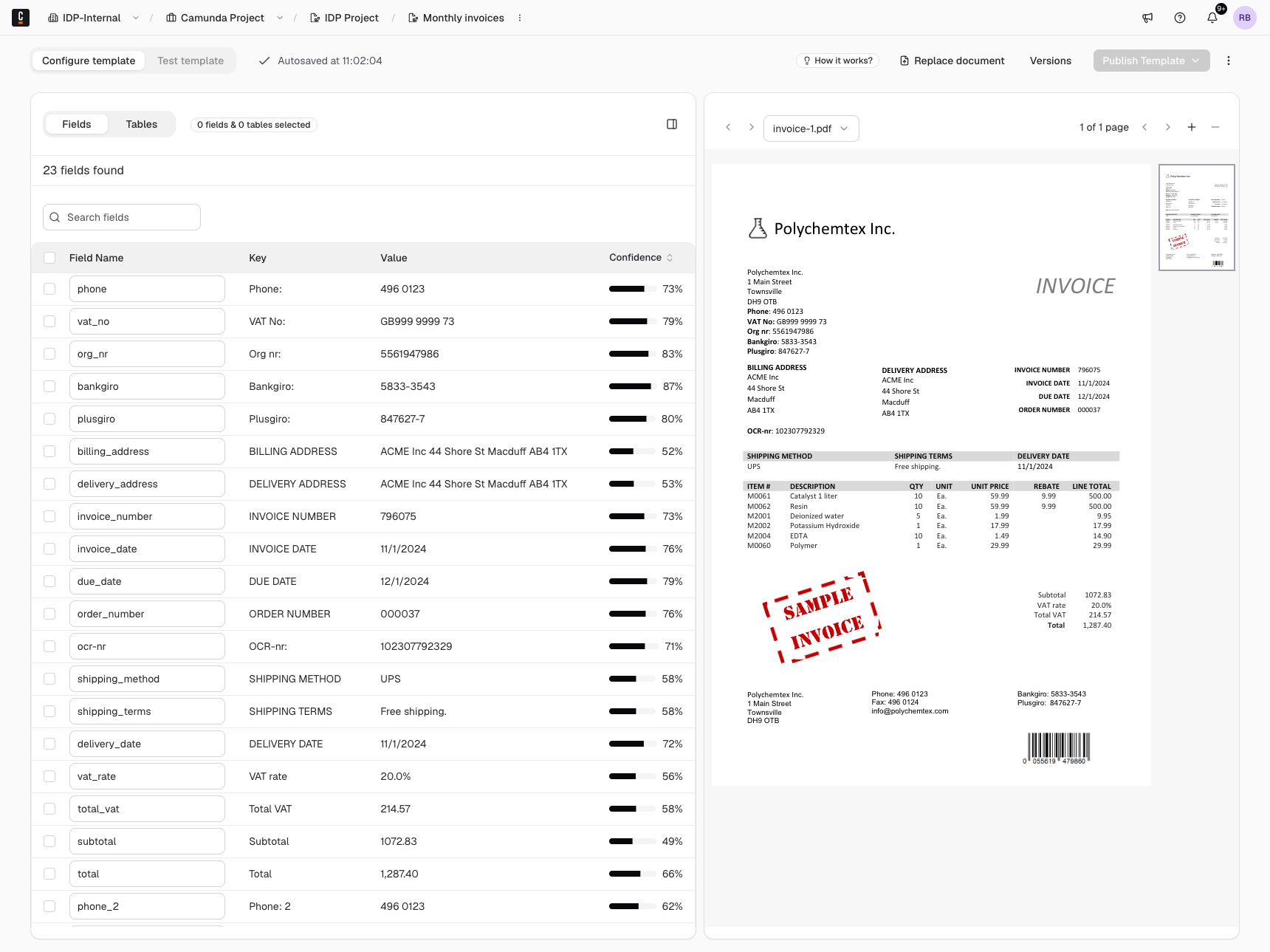Image resolution: width=1270 pixels, height=952 pixels.
Task: Select the invoice page thumbnail
Action: tap(1197, 217)
